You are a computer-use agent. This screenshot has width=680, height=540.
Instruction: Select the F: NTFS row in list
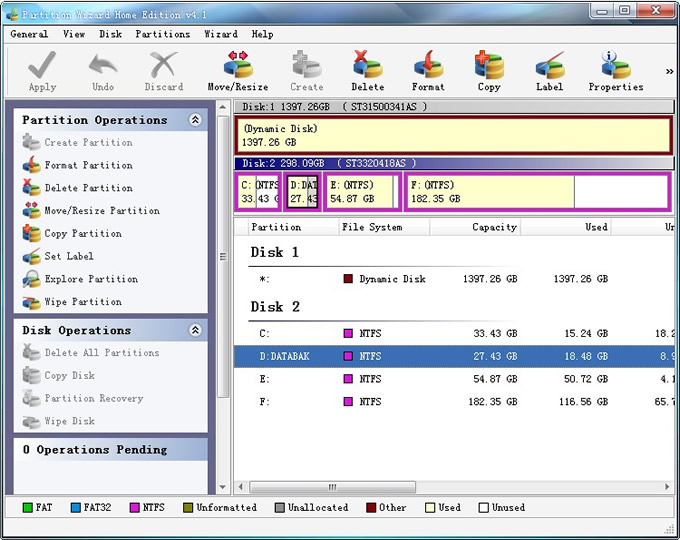454,402
